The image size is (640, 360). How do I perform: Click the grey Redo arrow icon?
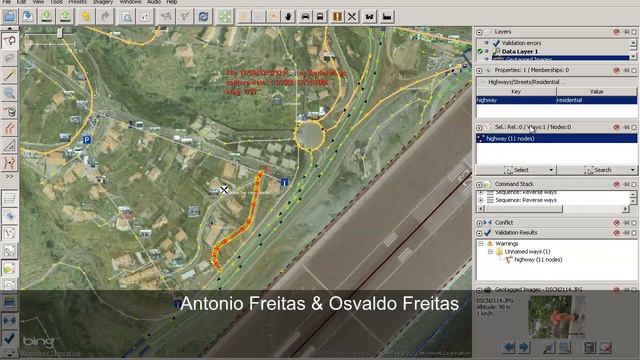(104, 17)
